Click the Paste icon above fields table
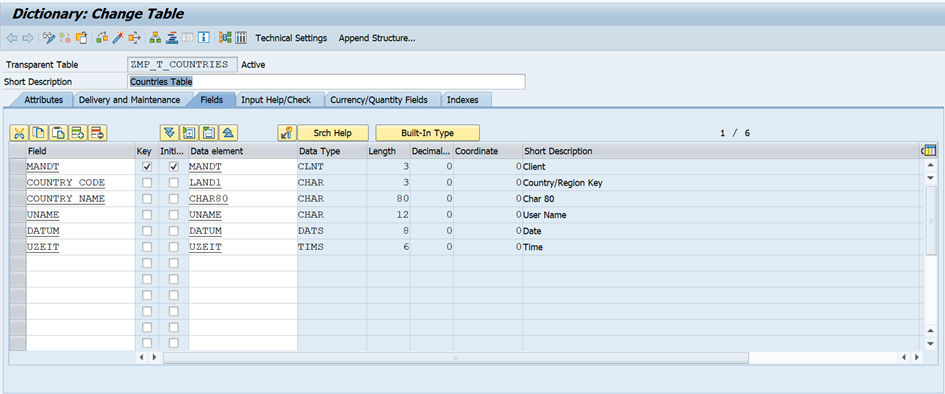The image size is (945, 394). coord(58,133)
